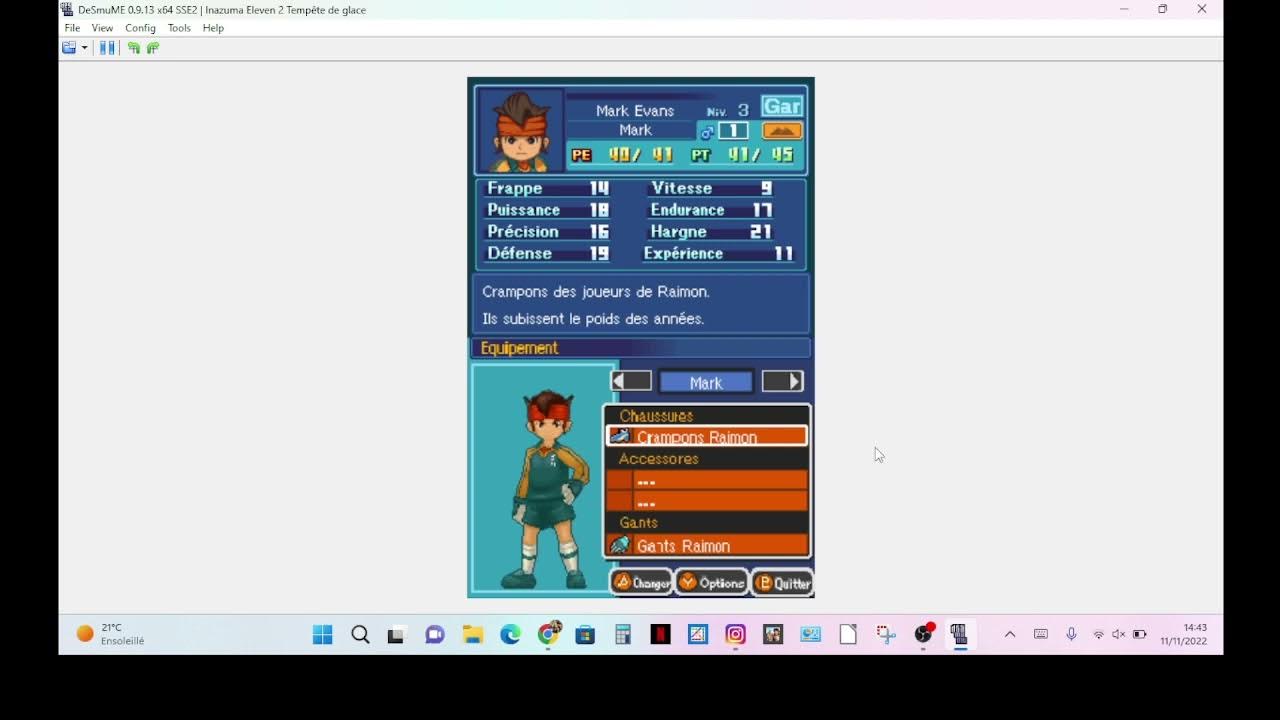1280x720 pixels.
Task: Open the clock showing 14:43
Action: pyautogui.click(x=1184, y=634)
